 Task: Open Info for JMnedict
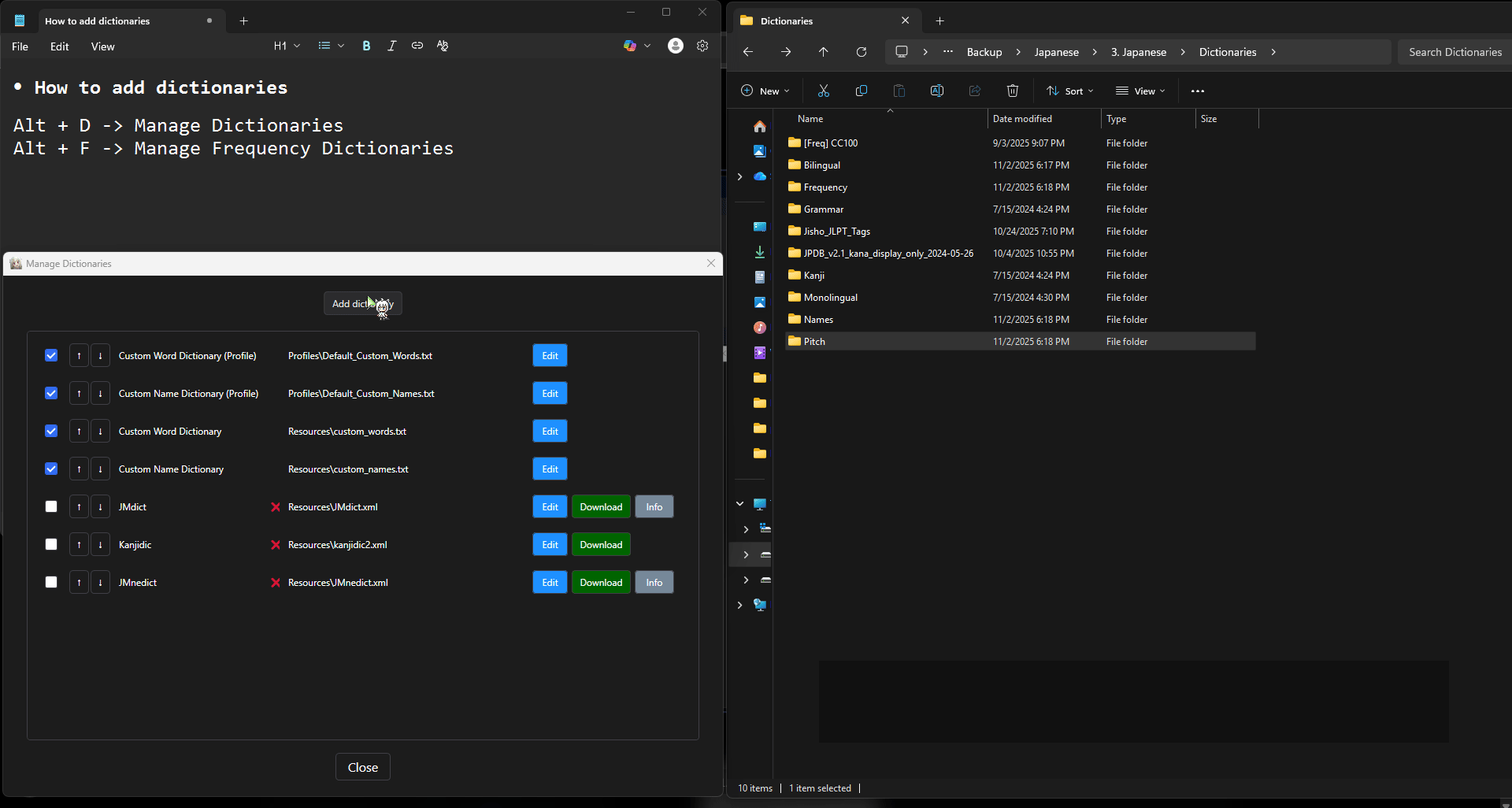pyautogui.click(x=654, y=583)
